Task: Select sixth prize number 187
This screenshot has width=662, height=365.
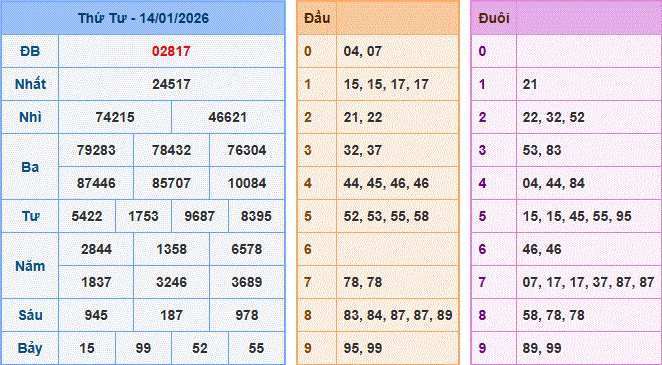Action: pos(171,315)
